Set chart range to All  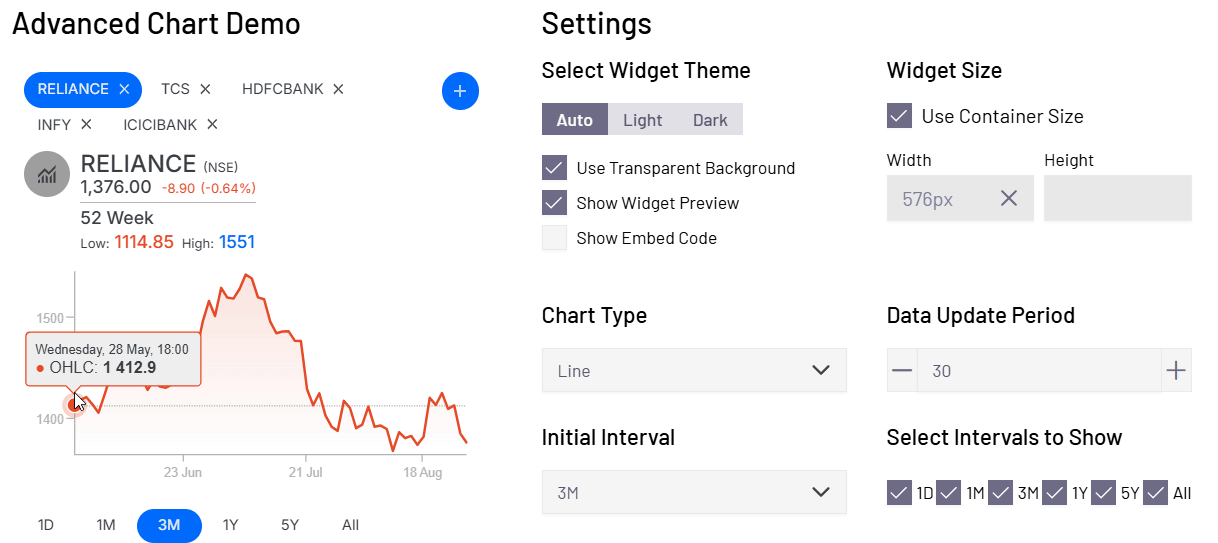coord(350,525)
